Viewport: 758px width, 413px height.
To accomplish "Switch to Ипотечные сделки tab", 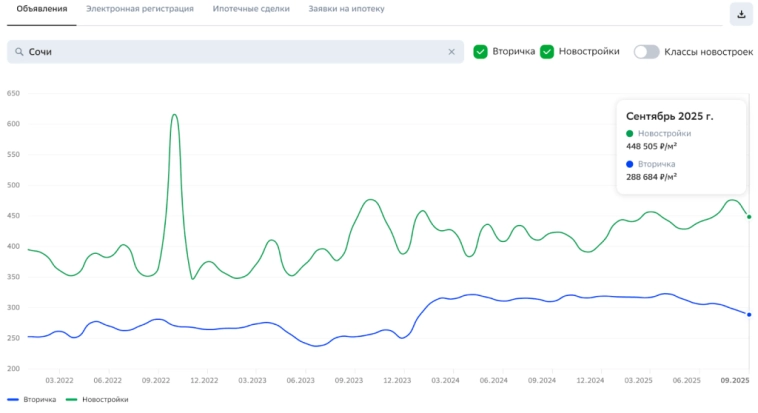I will 251,9.
